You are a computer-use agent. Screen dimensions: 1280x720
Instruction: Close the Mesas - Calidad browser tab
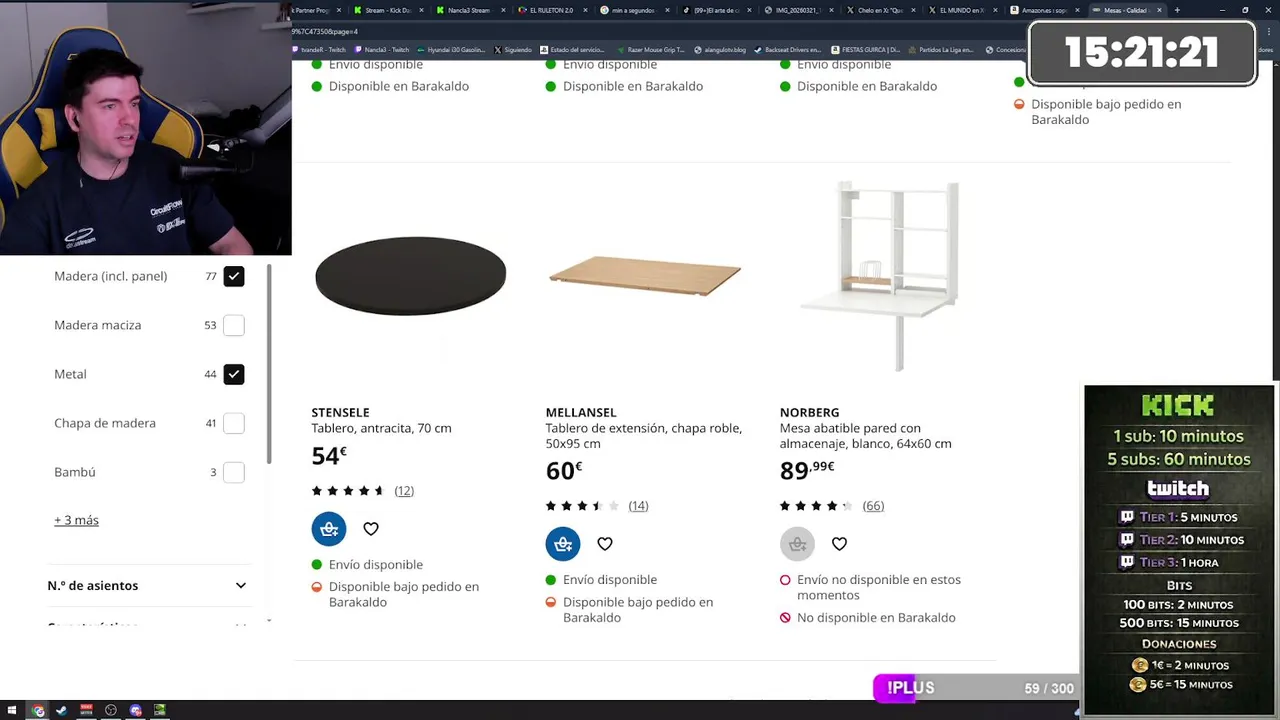point(1160,10)
